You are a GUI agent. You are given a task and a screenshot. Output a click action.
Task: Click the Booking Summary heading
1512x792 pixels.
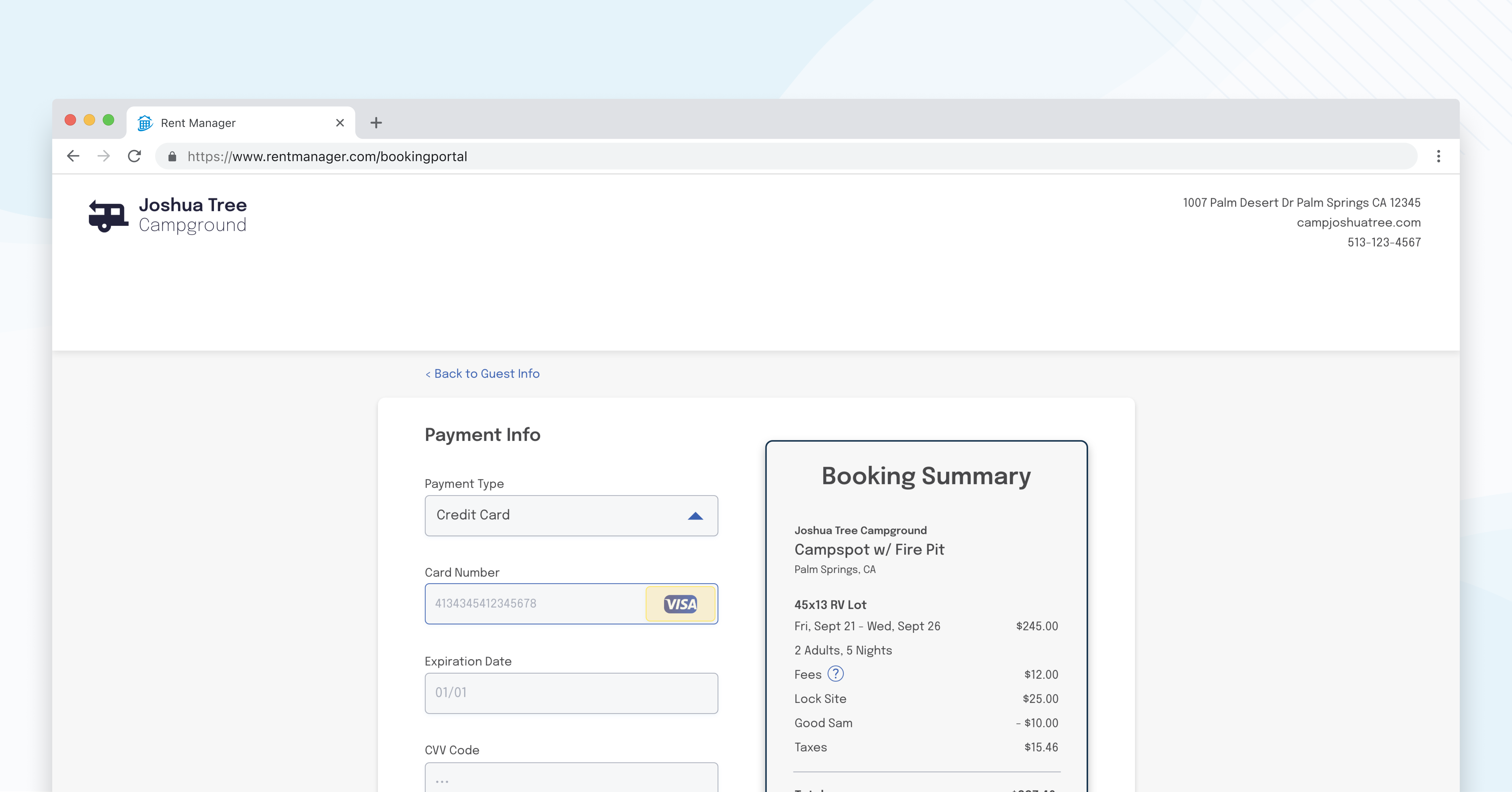click(926, 476)
